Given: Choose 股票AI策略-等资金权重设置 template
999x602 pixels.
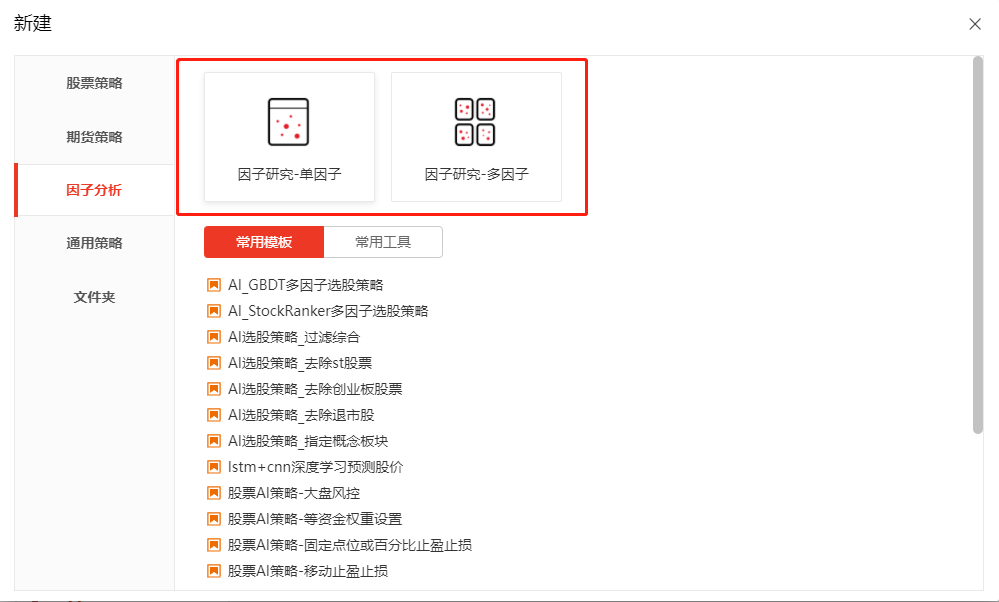Looking at the screenshot, I should click(314, 519).
